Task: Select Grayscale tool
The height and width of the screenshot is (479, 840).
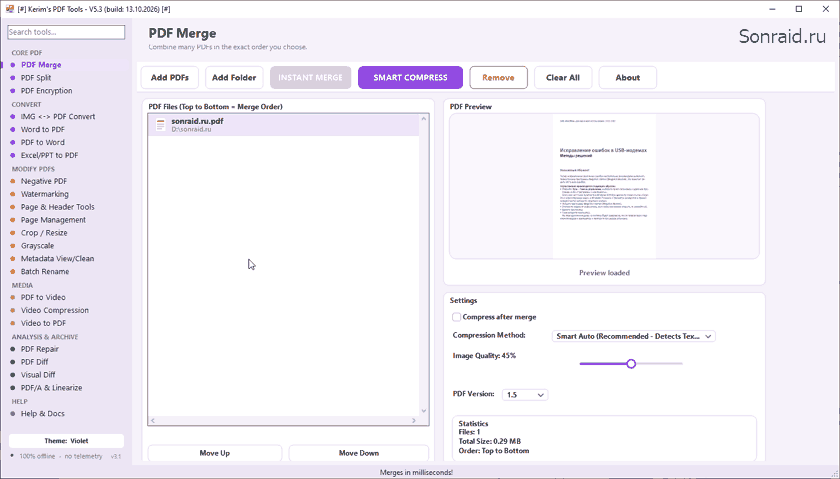Action: (x=37, y=245)
